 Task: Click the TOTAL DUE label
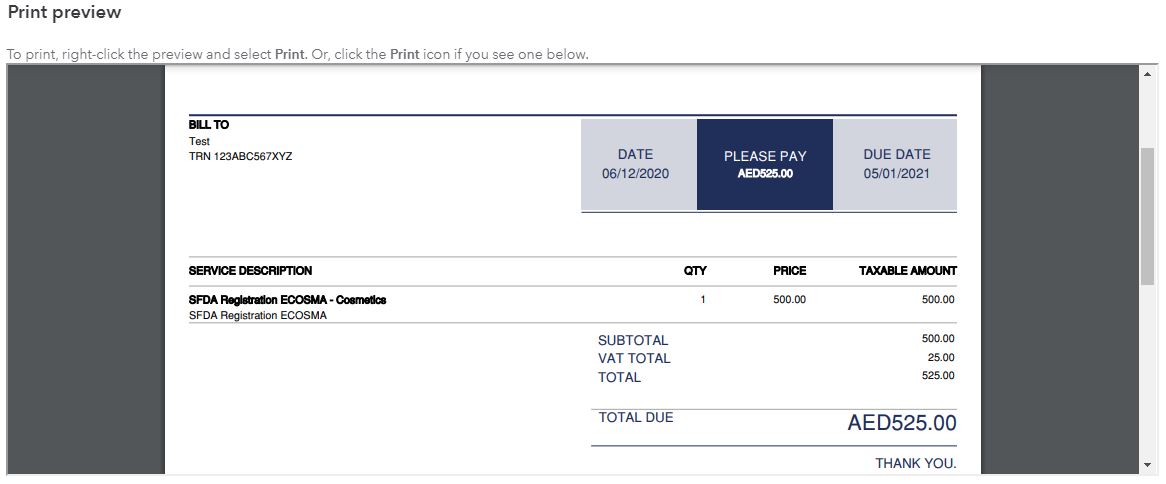coord(636,417)
